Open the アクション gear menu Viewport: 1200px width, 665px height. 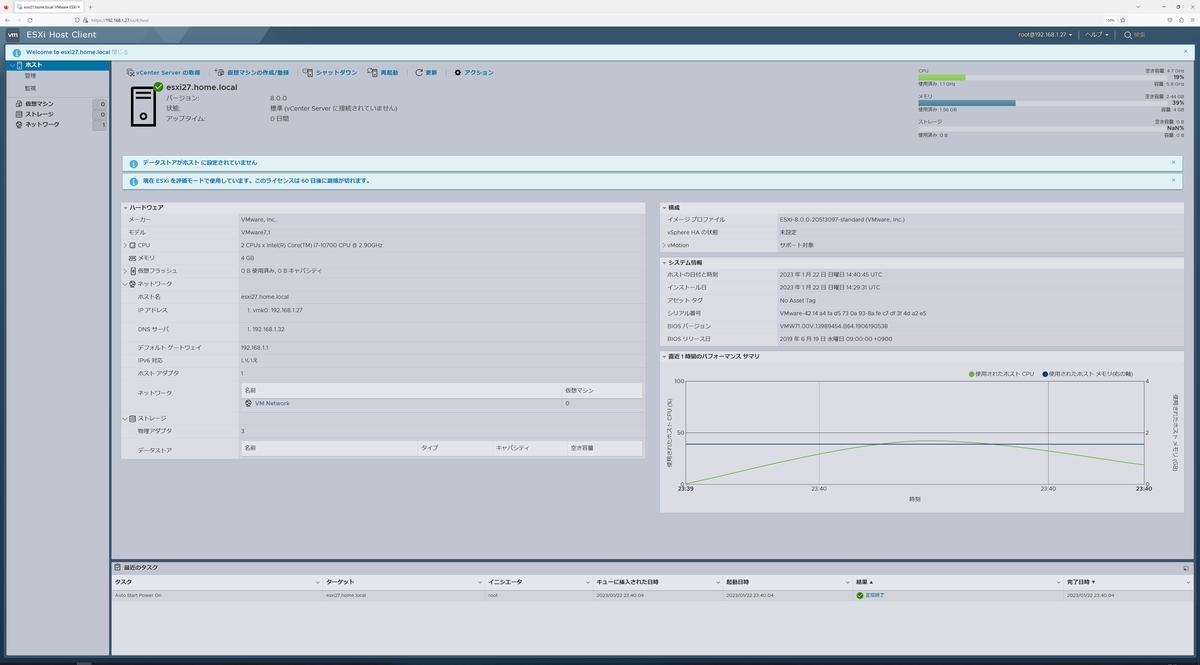coord(474,73)
